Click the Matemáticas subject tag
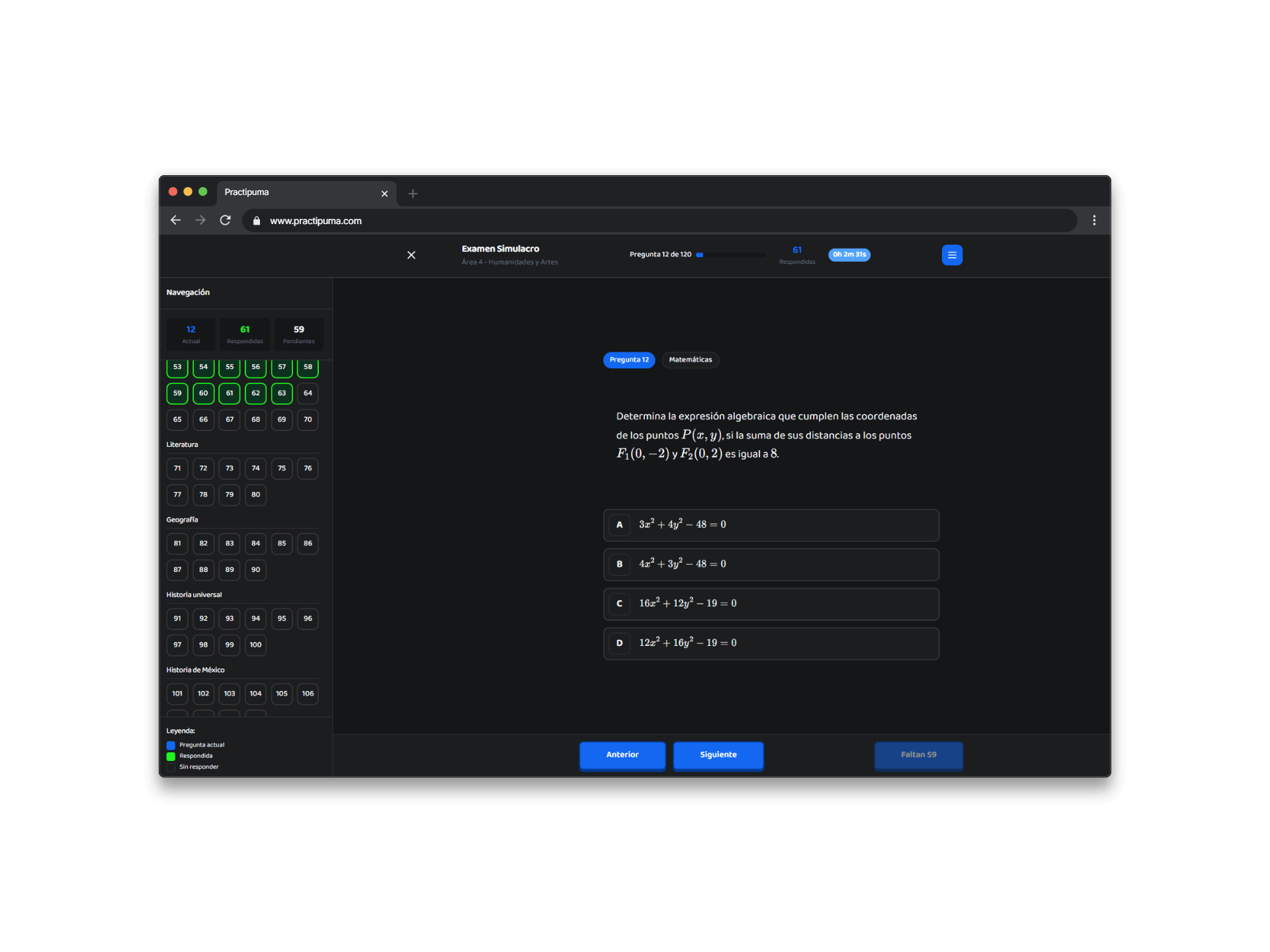This screenshot has height=952, width=1270. pos(690,360)
